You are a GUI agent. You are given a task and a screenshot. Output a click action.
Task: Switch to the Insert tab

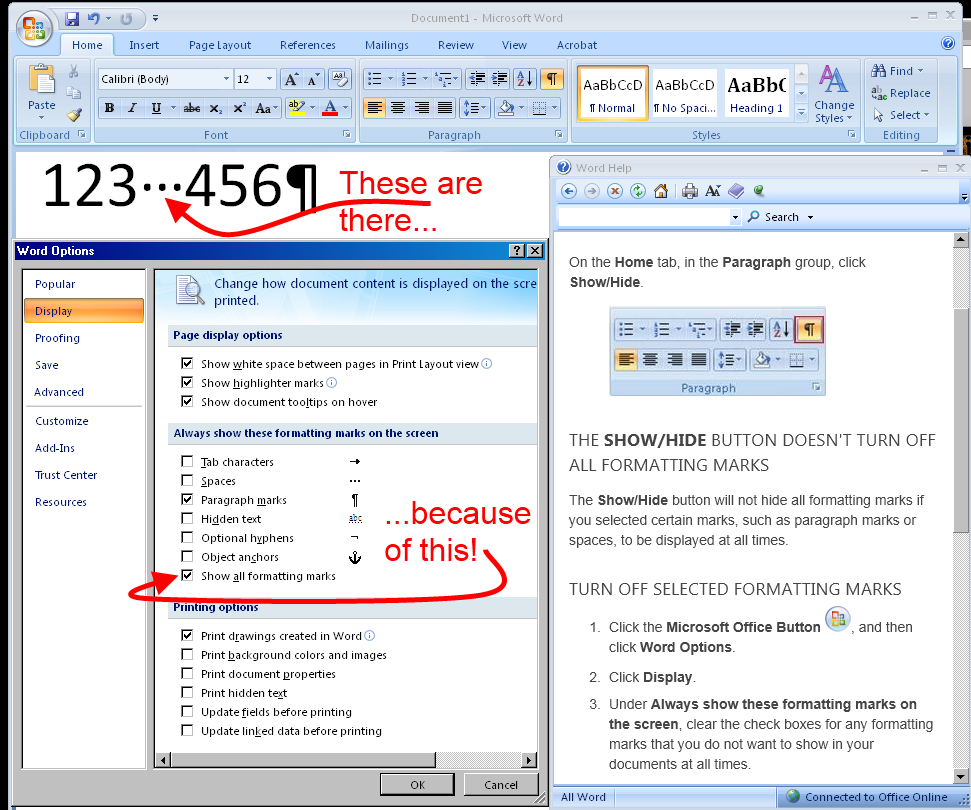coord(144,45)
